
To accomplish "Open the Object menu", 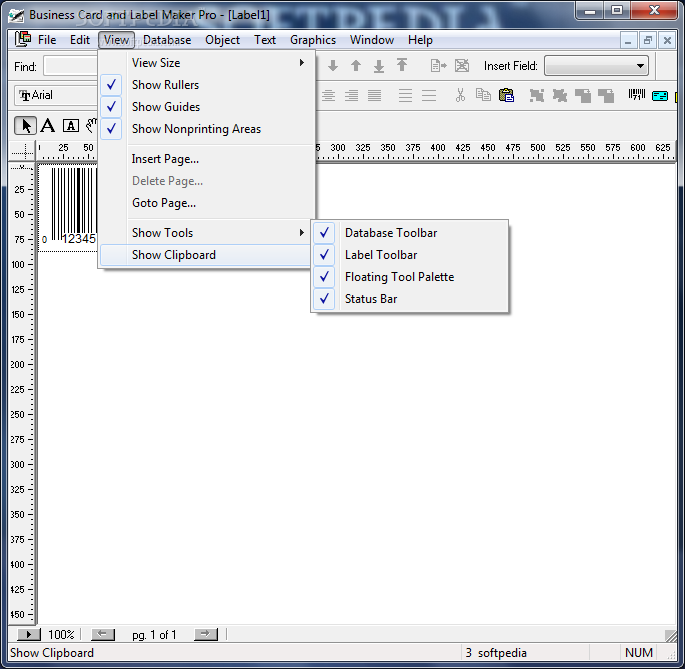I will click(x=222, y=40).
